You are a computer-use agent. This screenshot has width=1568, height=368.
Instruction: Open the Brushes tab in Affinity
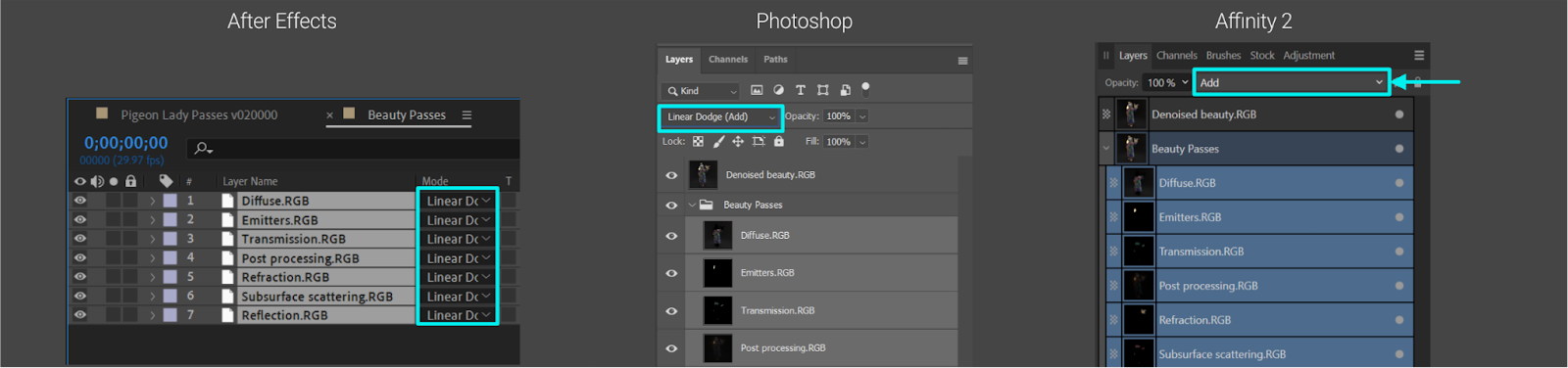click(x=1223, y=56)
